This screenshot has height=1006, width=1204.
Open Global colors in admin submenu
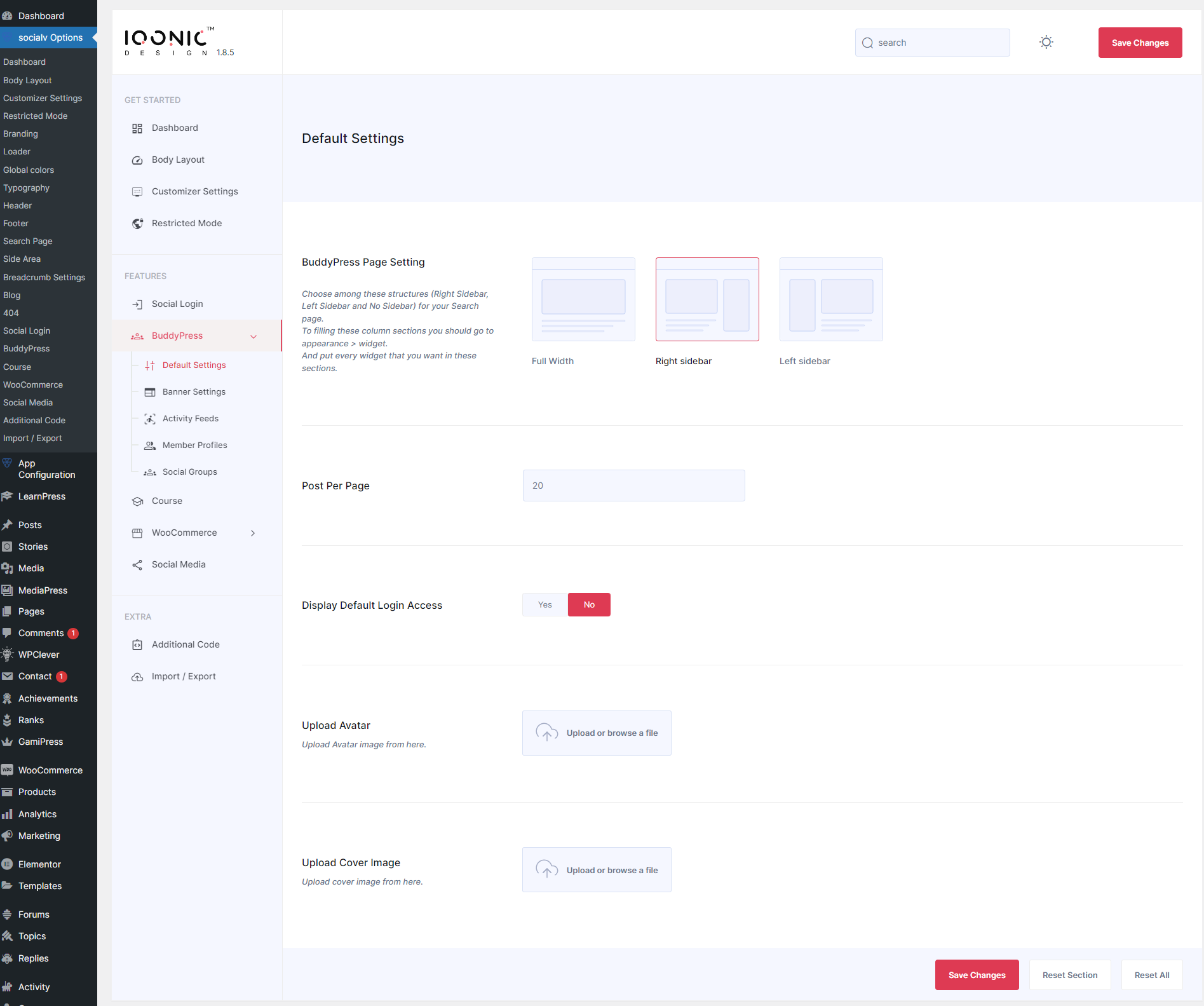click(x=29, y=170)
